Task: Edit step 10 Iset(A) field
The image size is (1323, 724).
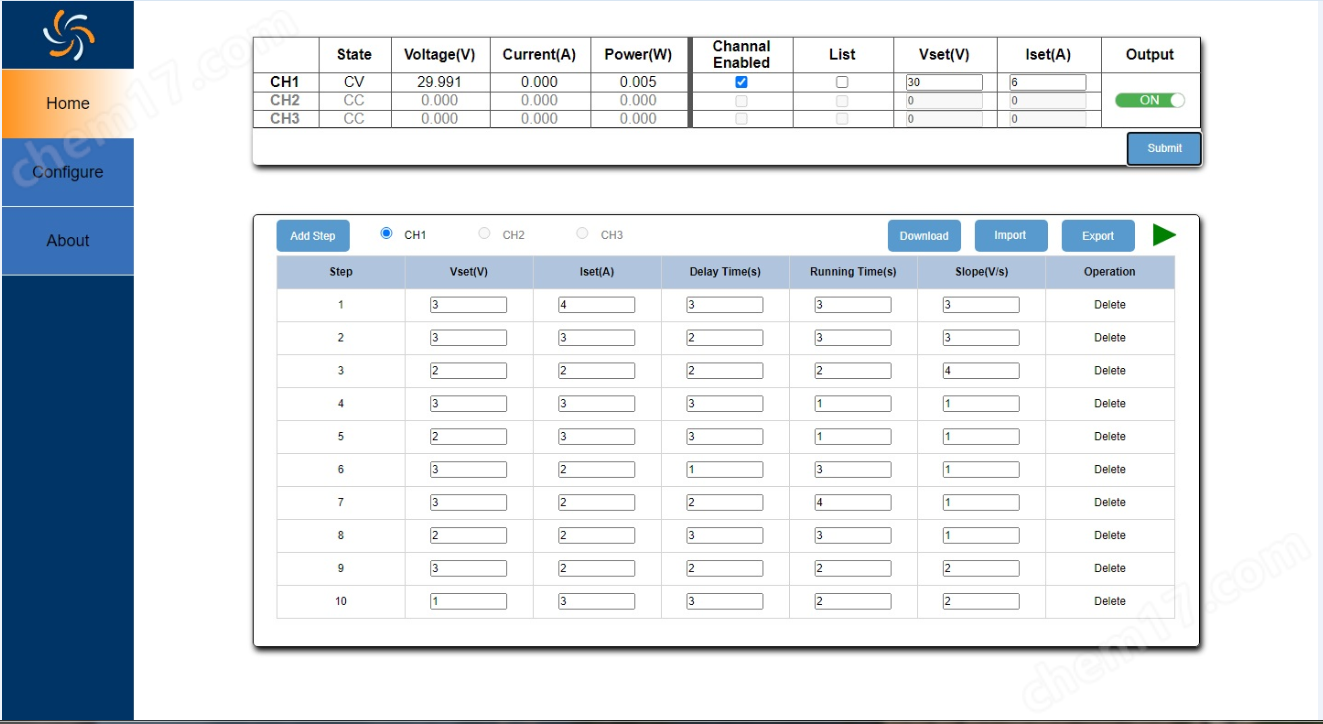Action: tap(597, 602)
